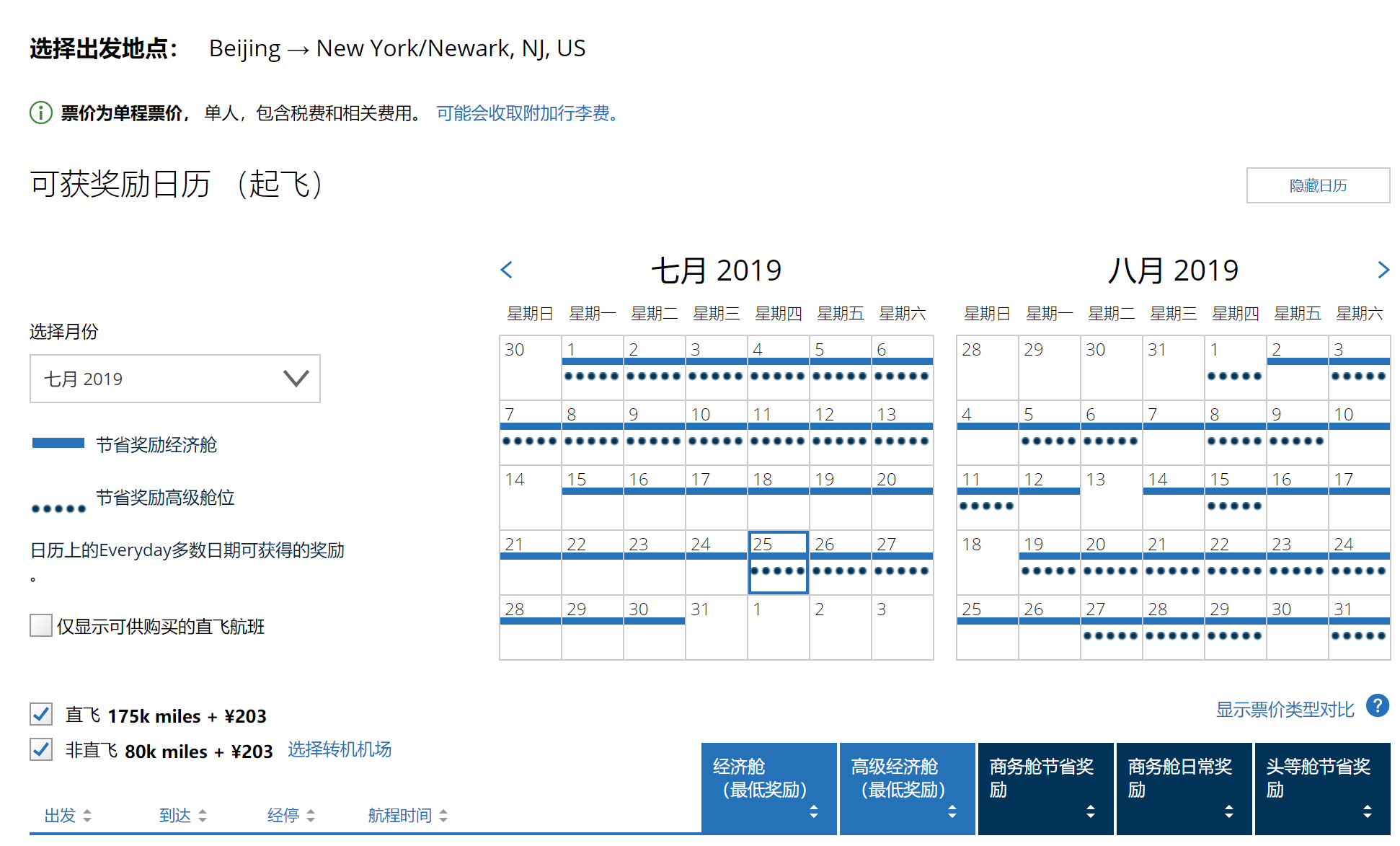
Task: Sort by 到达 column arrows
Action: click(x=203, y=816)
